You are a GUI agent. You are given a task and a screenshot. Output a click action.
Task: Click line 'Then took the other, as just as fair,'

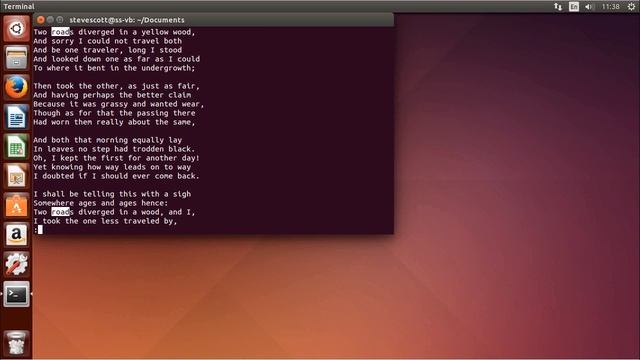coord(117,86)
